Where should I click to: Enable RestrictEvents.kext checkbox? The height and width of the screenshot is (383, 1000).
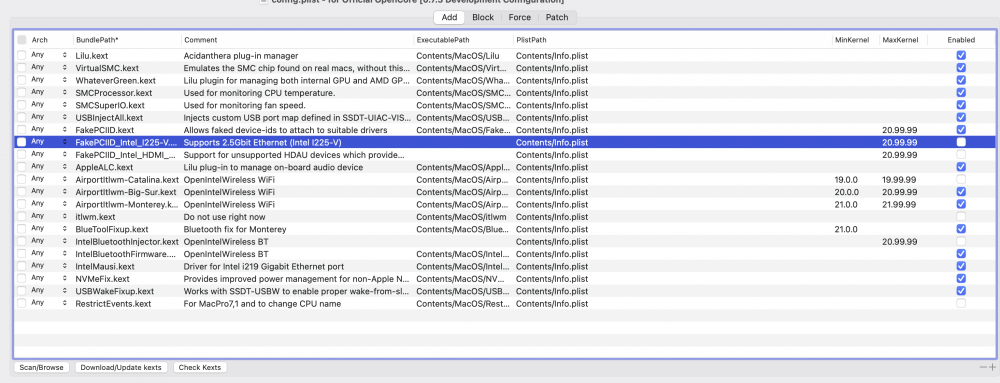(961, 303)
